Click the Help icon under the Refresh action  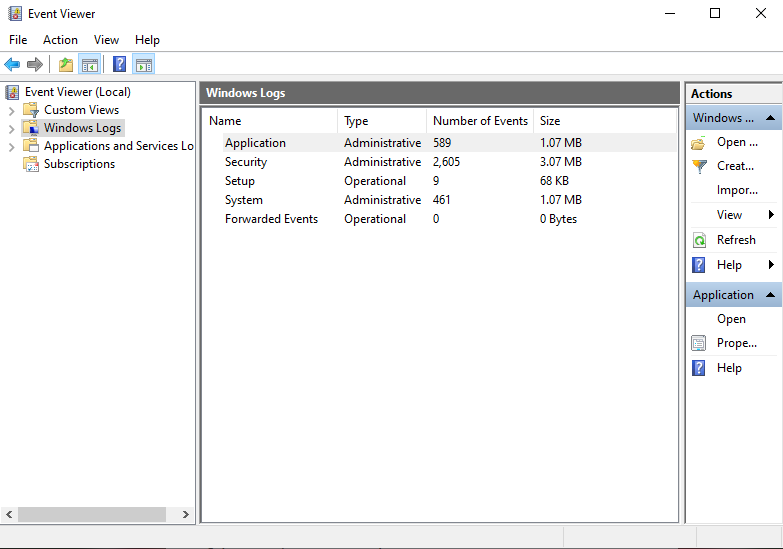coord(699,265)
